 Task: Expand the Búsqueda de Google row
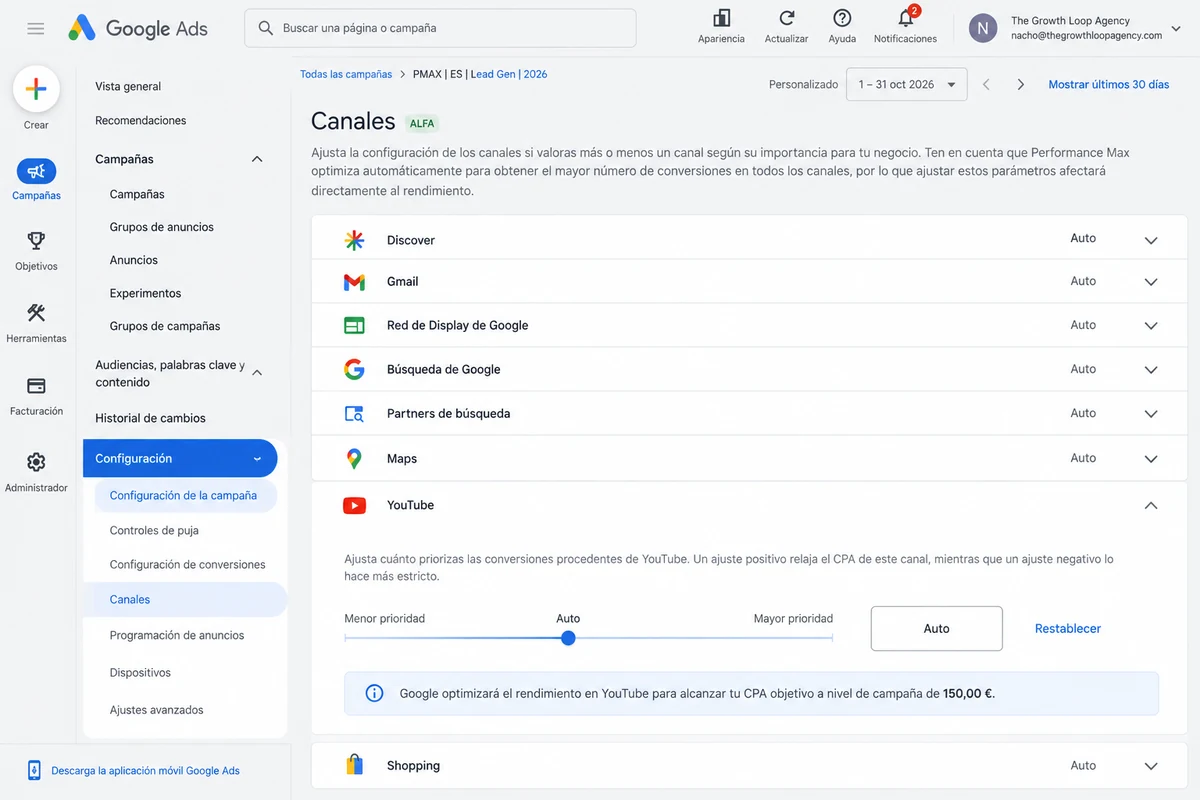pyautogui.click(x=1151, y=370)
